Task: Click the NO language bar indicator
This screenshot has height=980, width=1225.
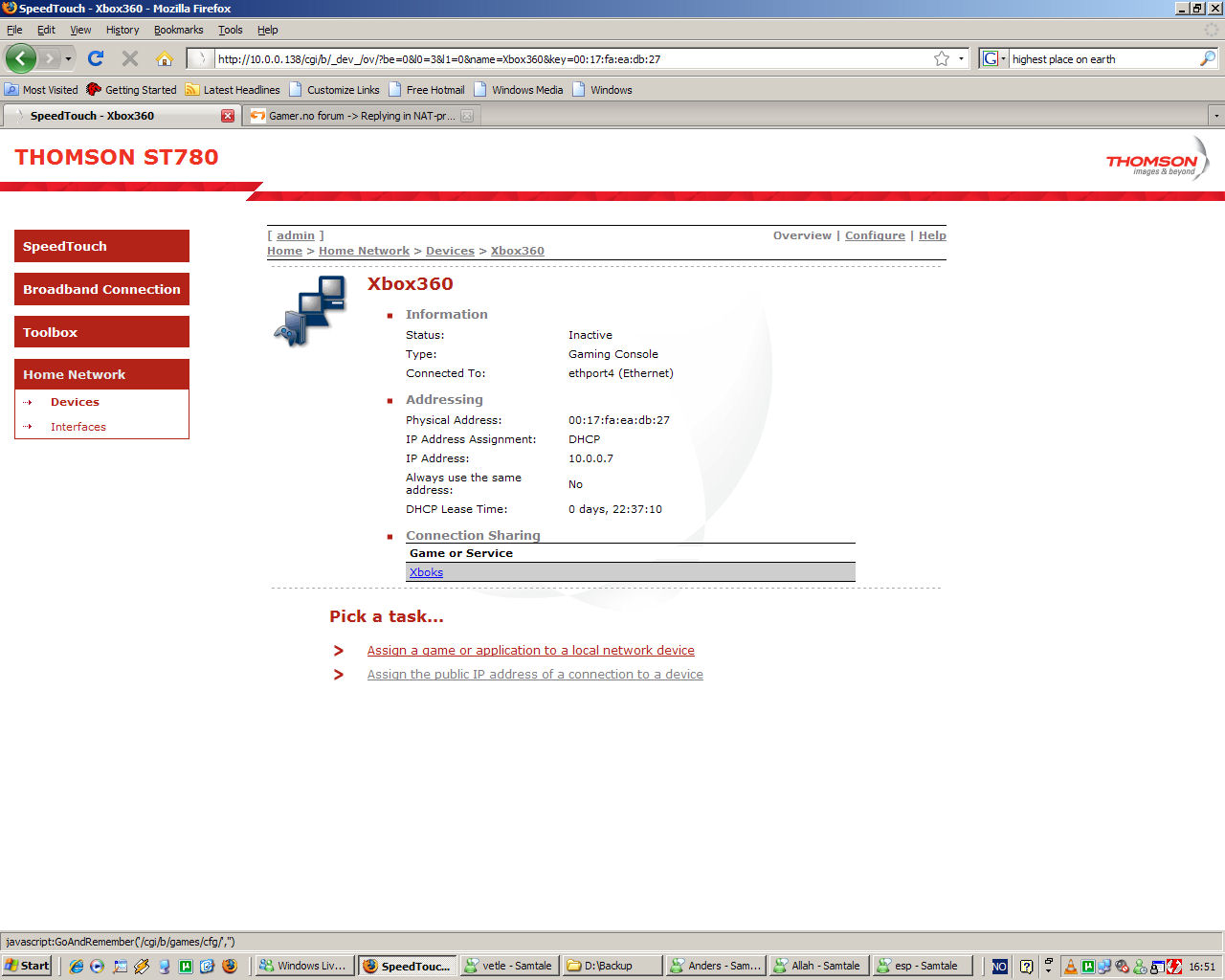Action: coord(999,967)
